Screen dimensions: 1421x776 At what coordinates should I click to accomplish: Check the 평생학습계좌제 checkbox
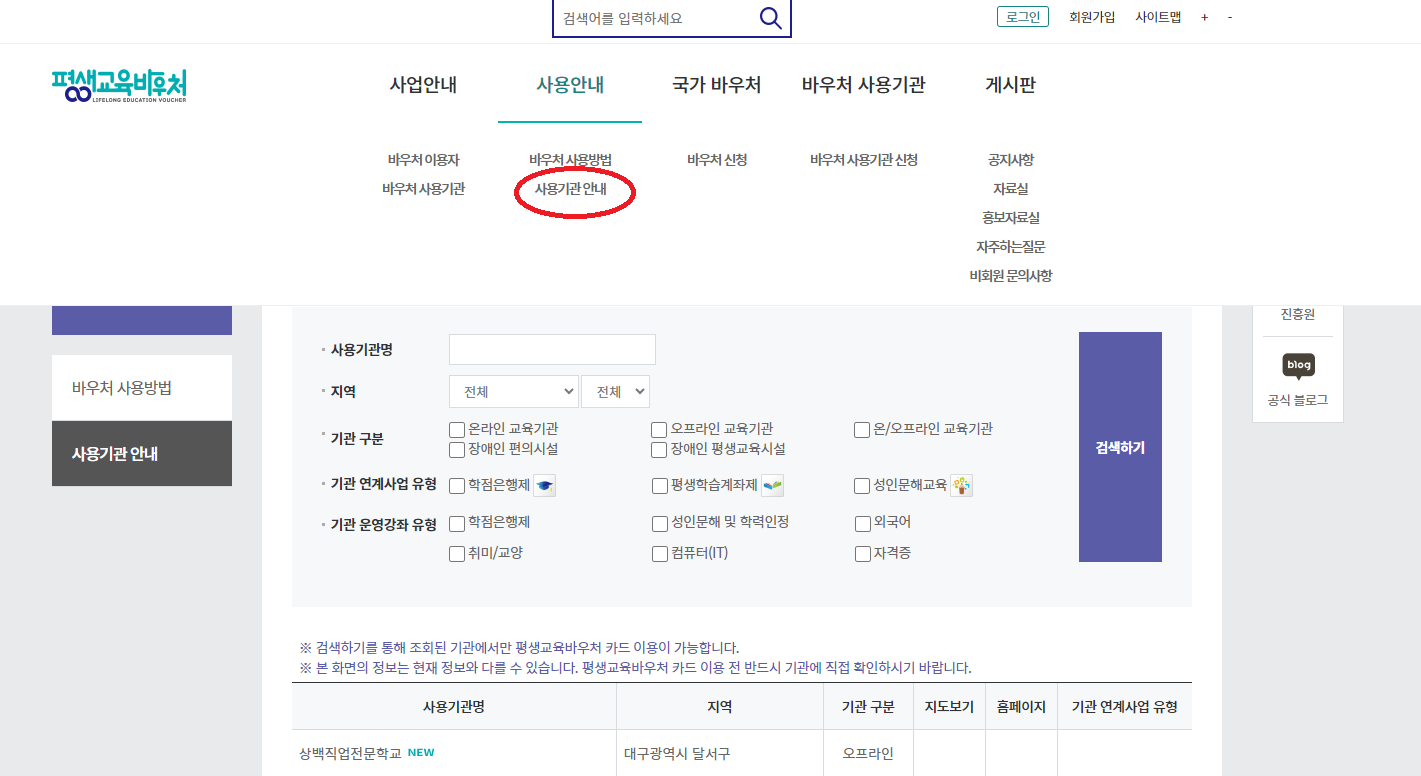660,486
